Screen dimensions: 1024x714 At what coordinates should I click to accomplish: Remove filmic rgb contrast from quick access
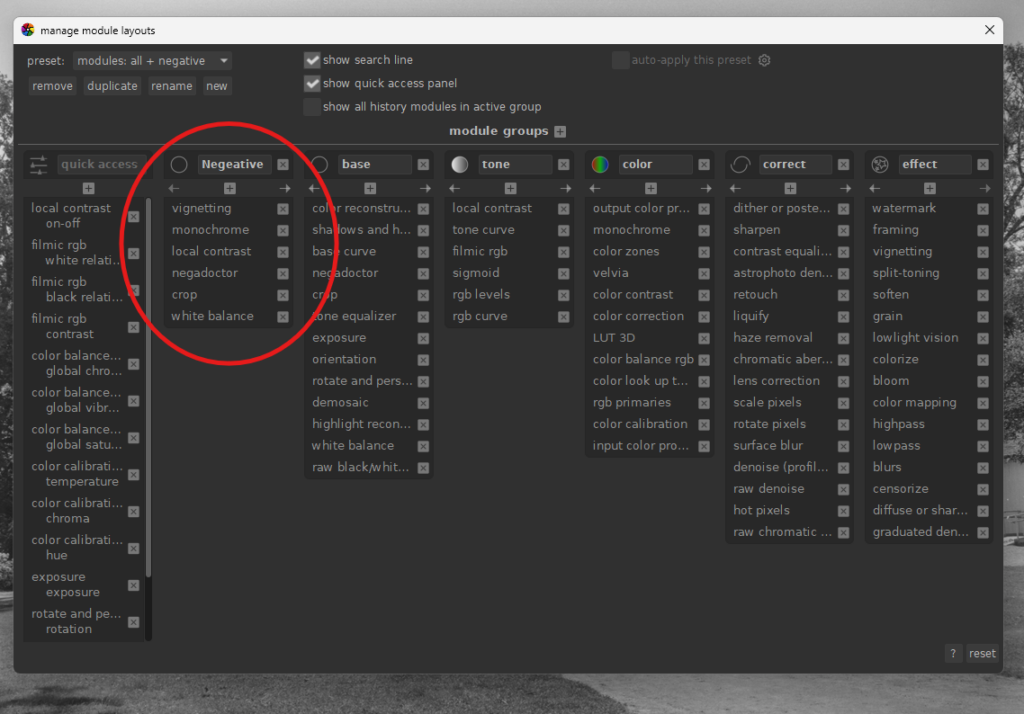(x=133, y=327)
